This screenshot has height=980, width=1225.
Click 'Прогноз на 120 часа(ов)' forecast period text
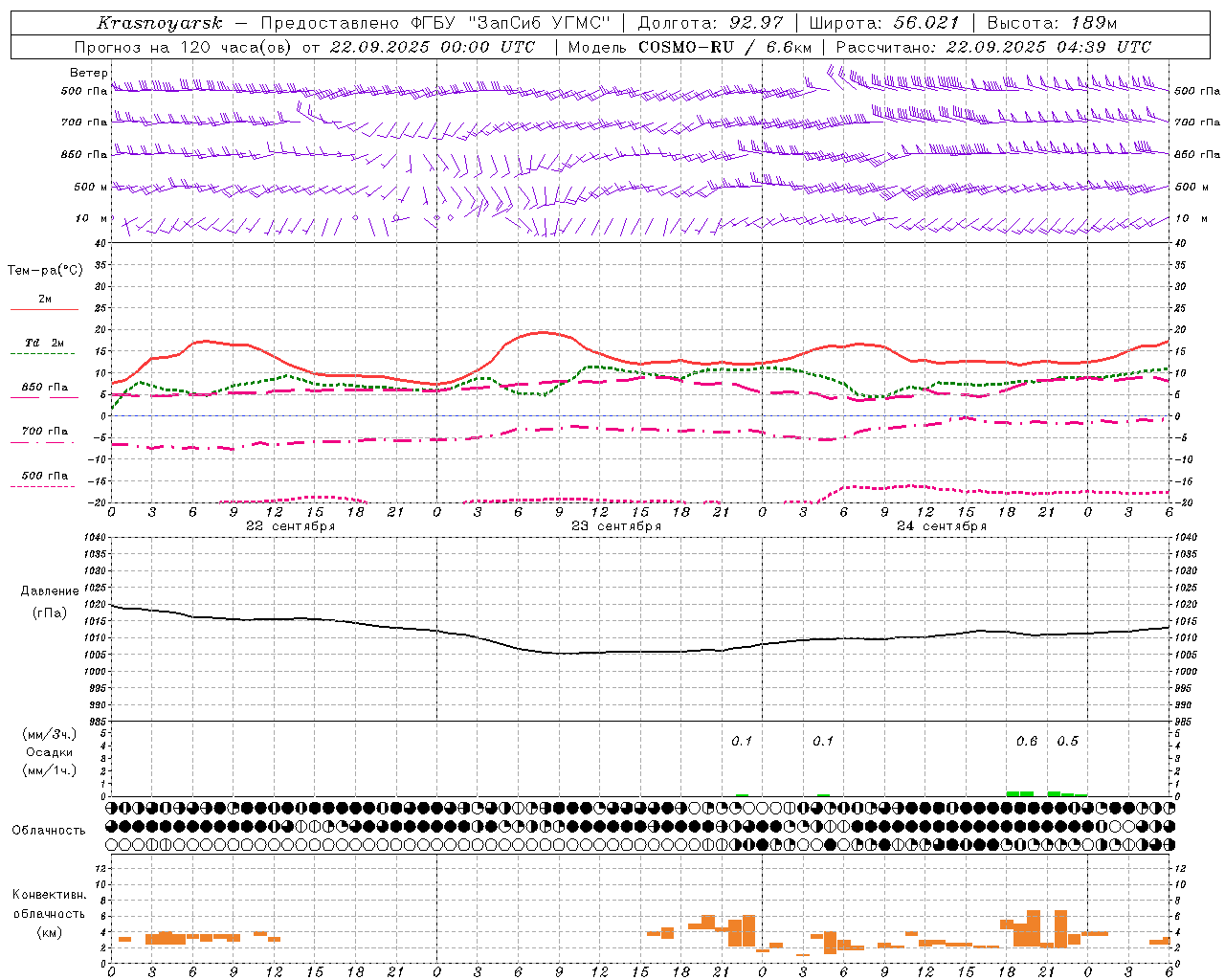(183, 47)
